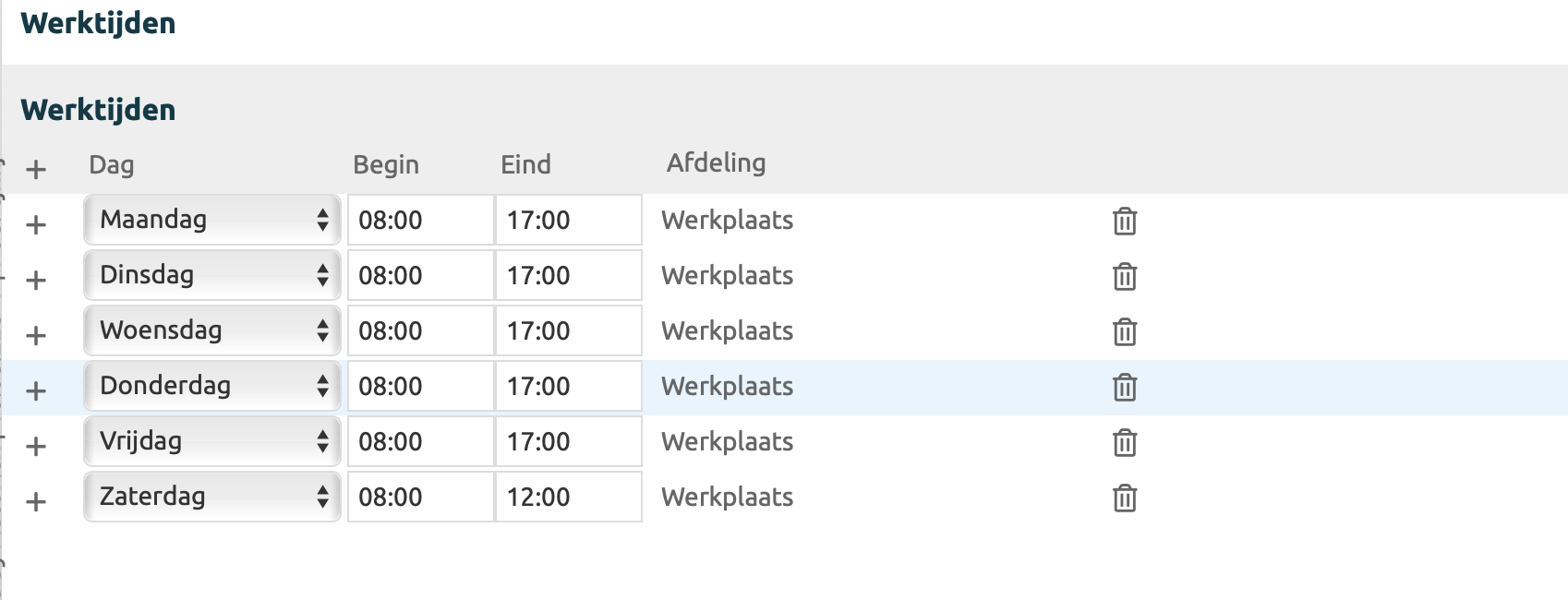The image size is (1568, 600).
Task: Delete the Maandag work time row
Action: 1124,222
